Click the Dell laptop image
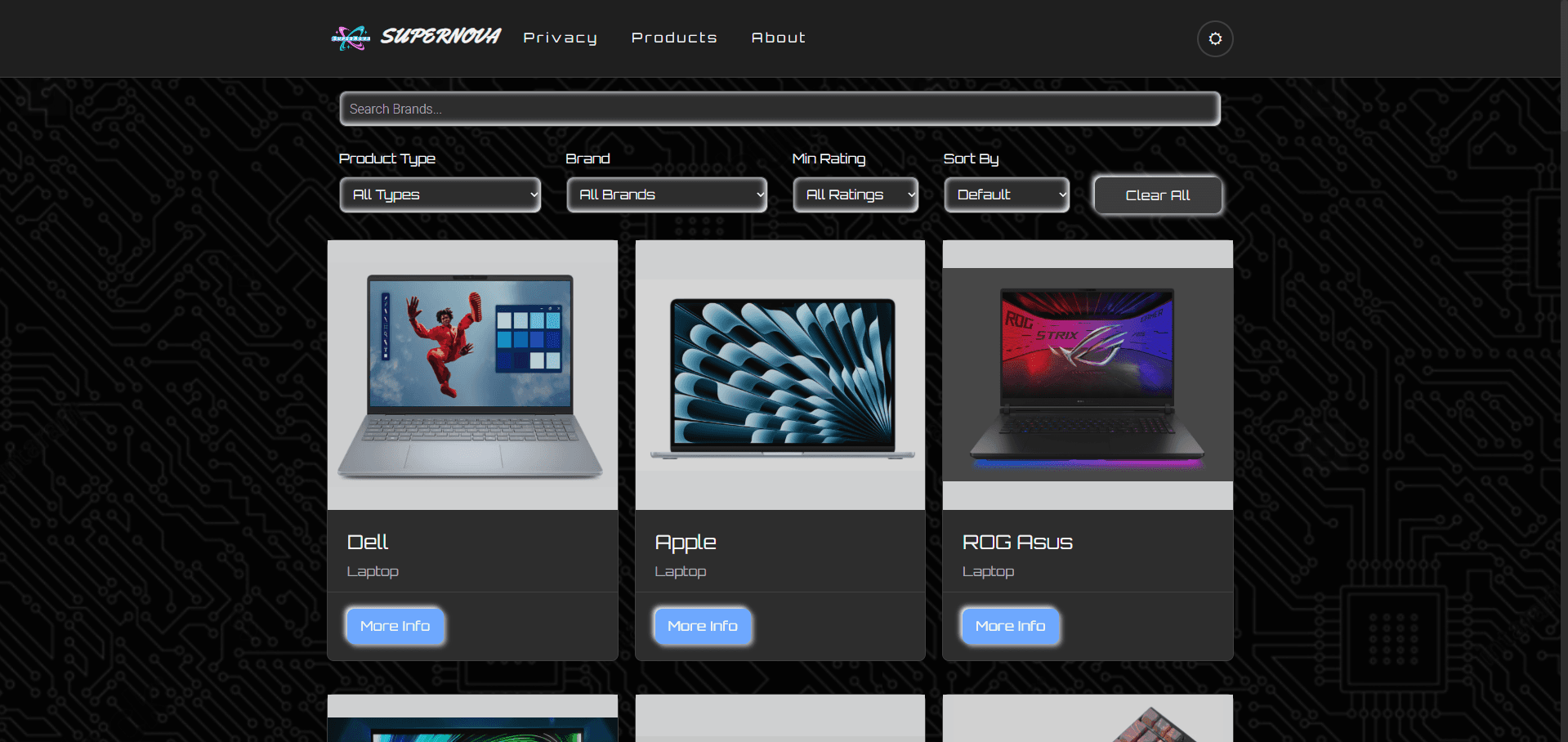This screenshot has height=742, width=1568. tap(472, 375)
